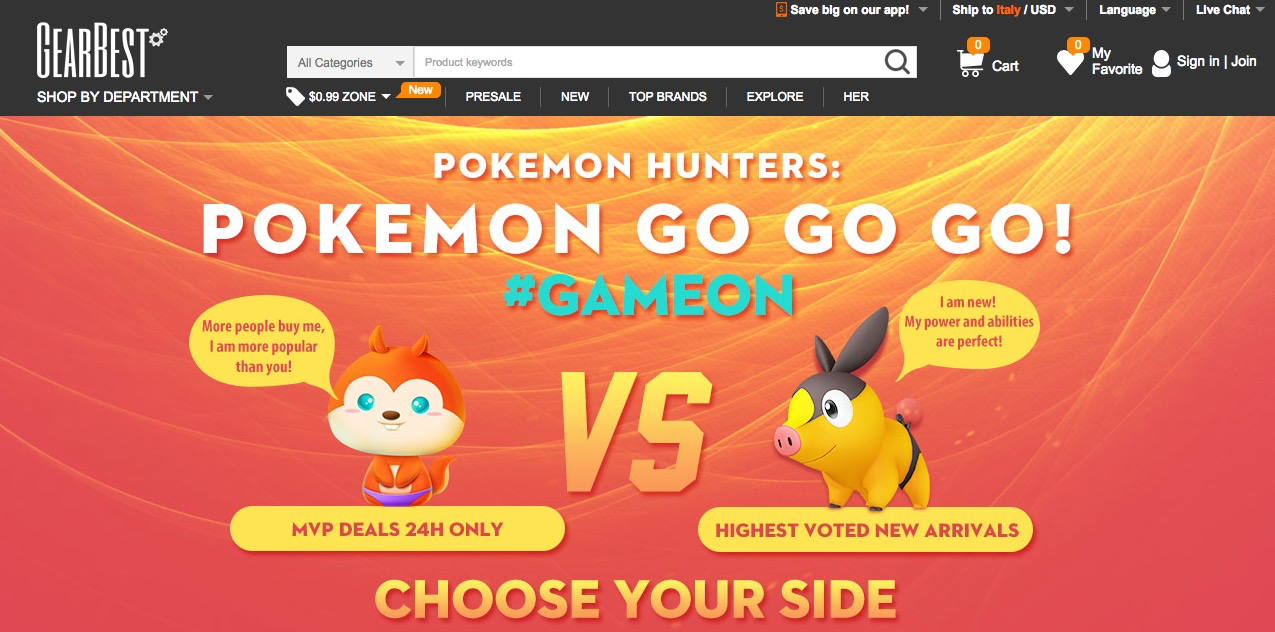Click the user profile silhouette icon
This screenshot has width=1275, height=632.
[x=1161, y=63]
